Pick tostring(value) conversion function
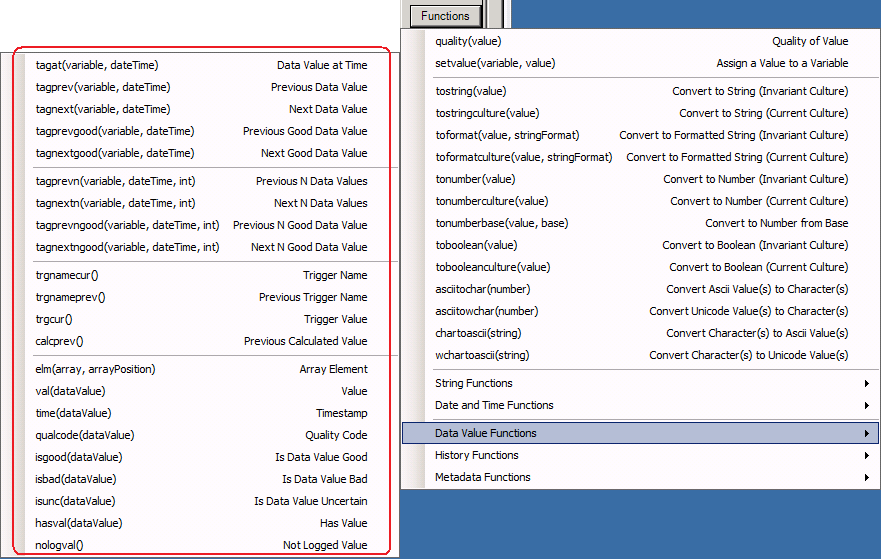Image resolution: width=882 pixels, height=559 pixels. [640, 92]
